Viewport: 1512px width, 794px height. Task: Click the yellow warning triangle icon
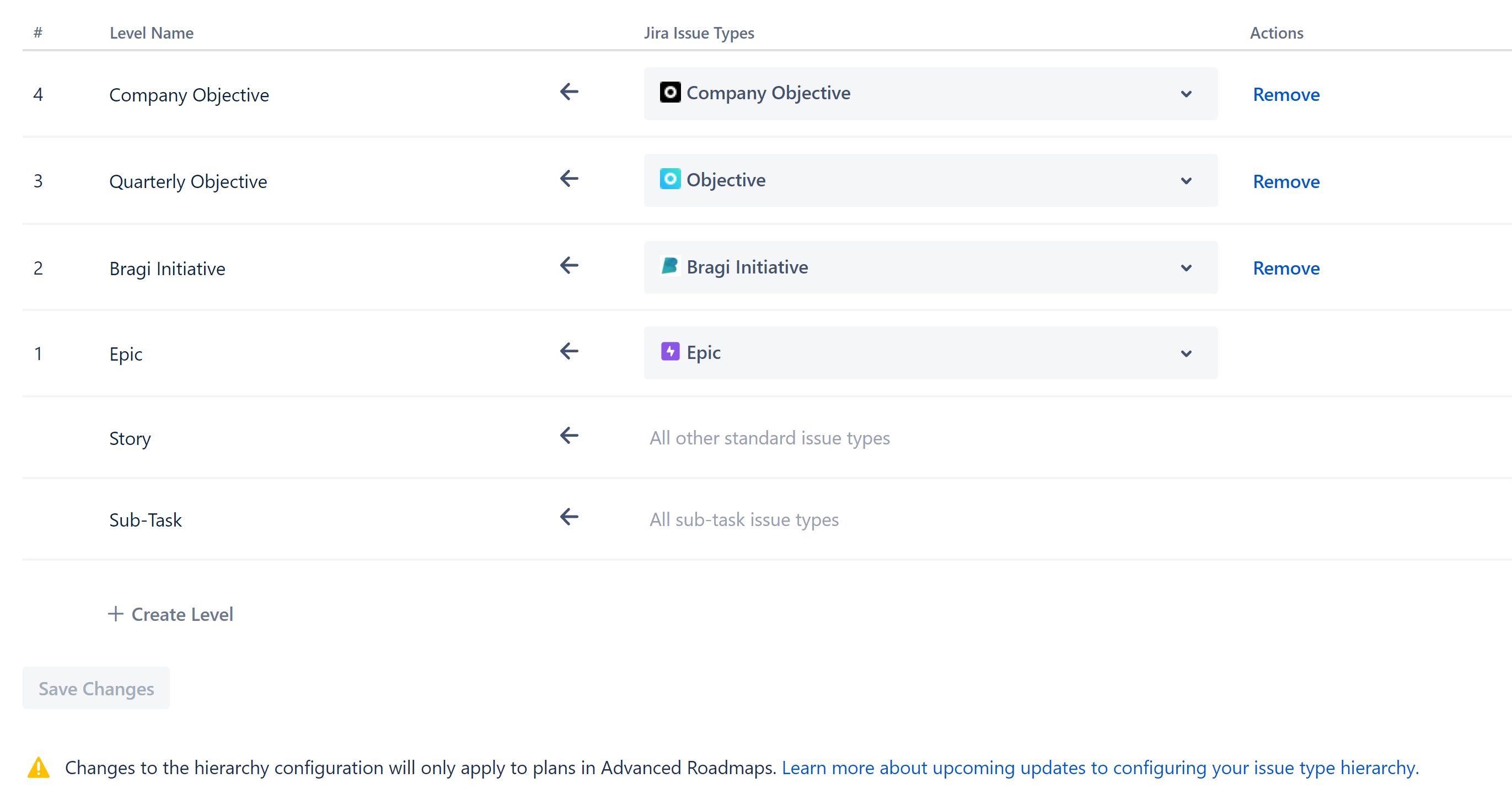39,768
